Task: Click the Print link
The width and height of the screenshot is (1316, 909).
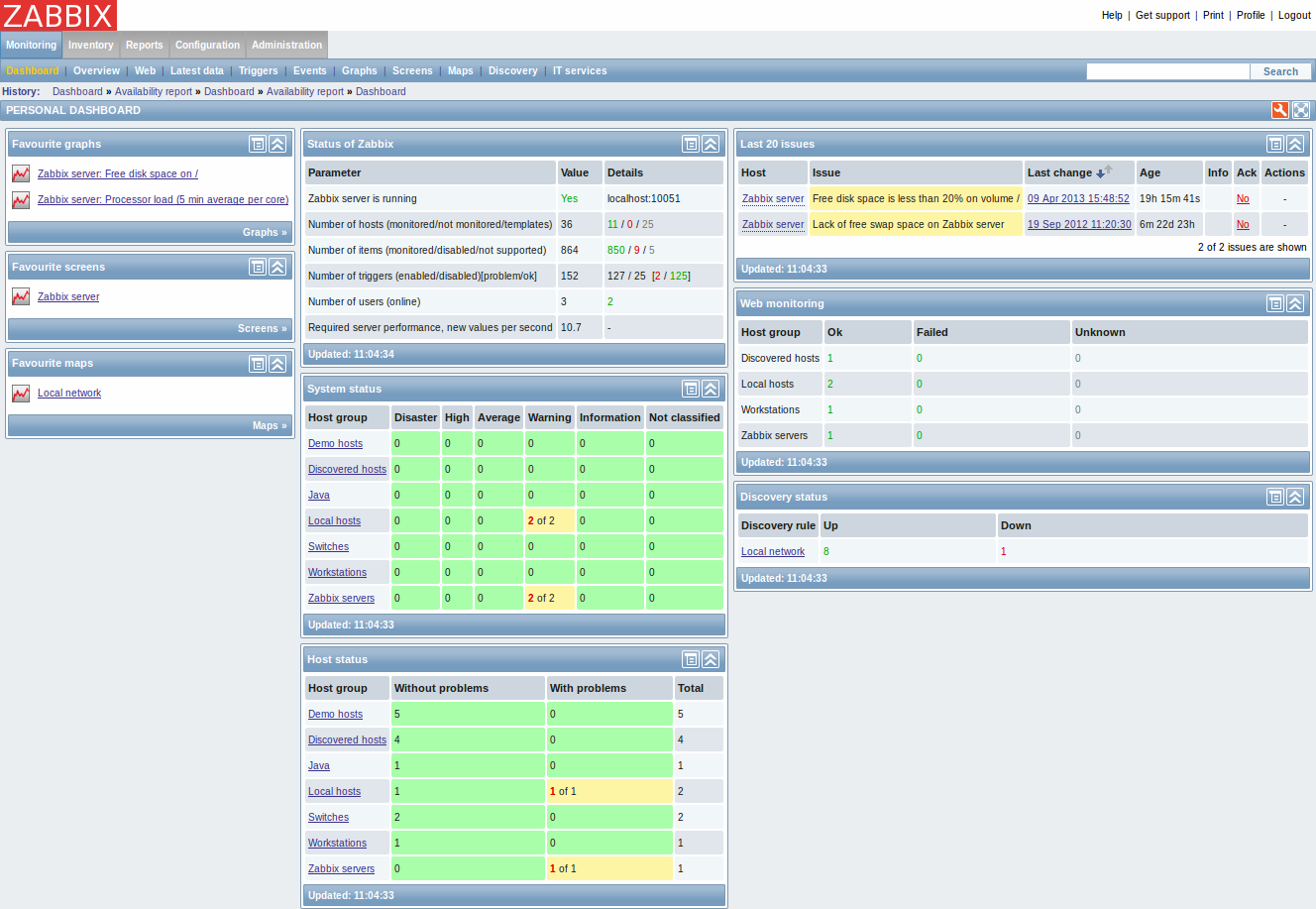Action: click(1213, 15)
